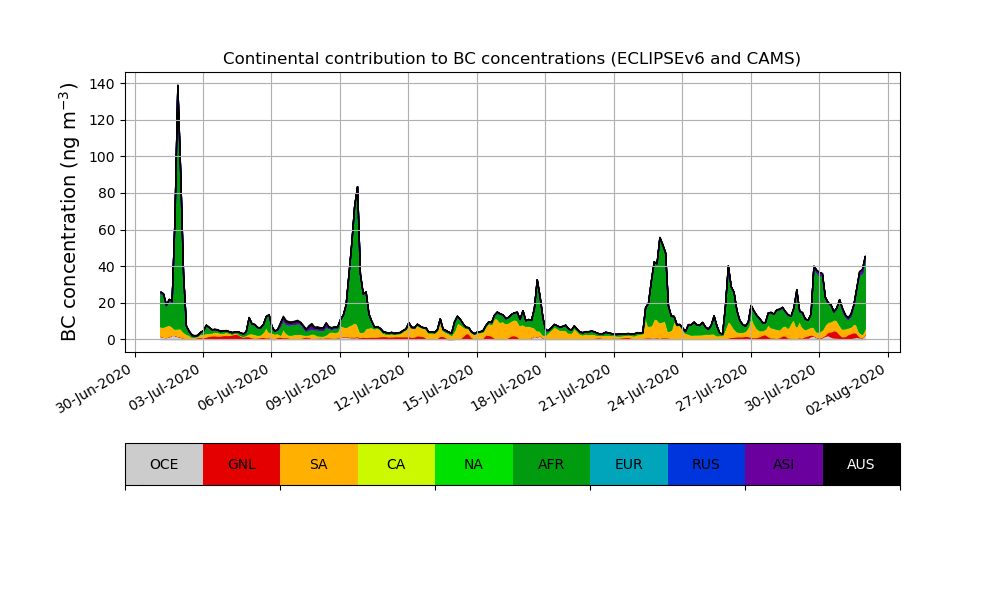Select the dark green AFR swatch

coord(551,464)
